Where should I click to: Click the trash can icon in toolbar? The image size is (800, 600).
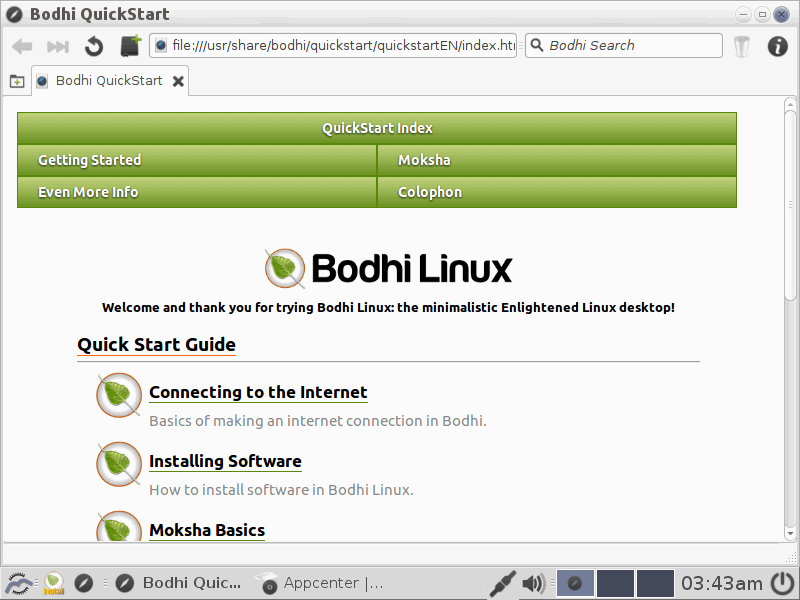[x=741, y=46]
